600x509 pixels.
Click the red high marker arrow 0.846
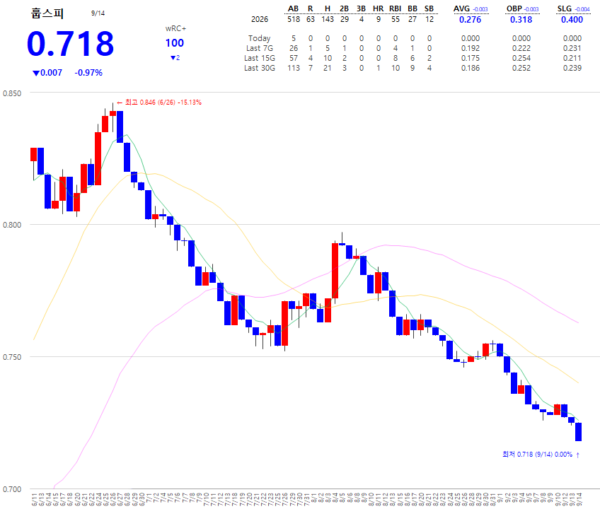click(x=159, y=103)
